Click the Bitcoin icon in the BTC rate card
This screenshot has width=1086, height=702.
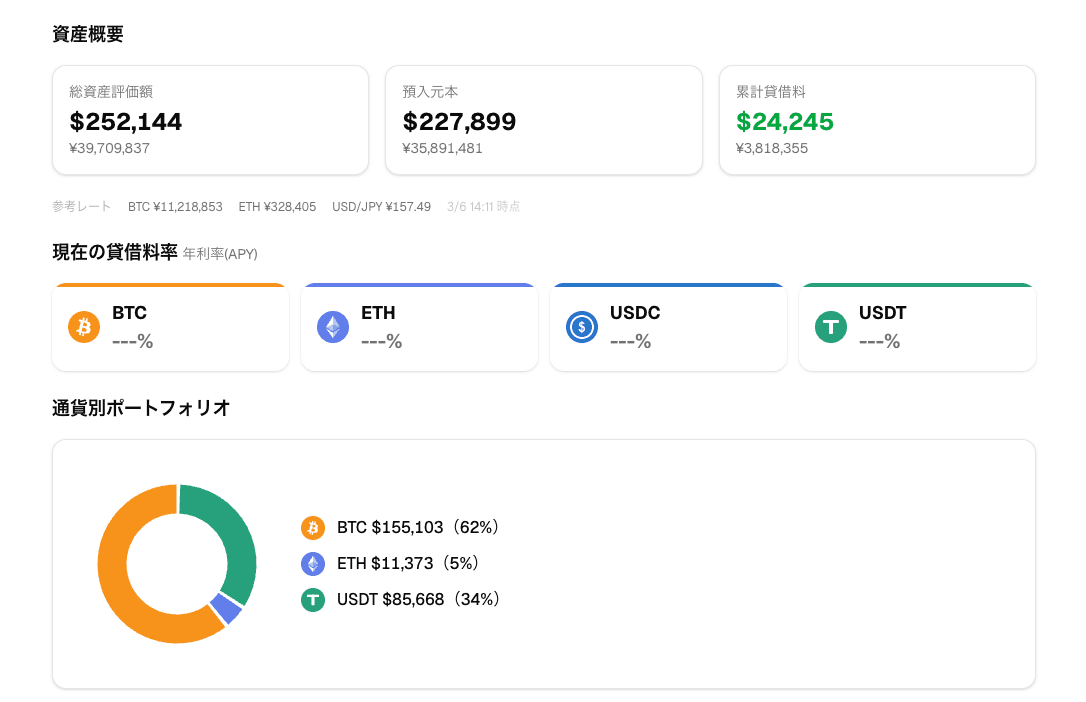point(84,327)
